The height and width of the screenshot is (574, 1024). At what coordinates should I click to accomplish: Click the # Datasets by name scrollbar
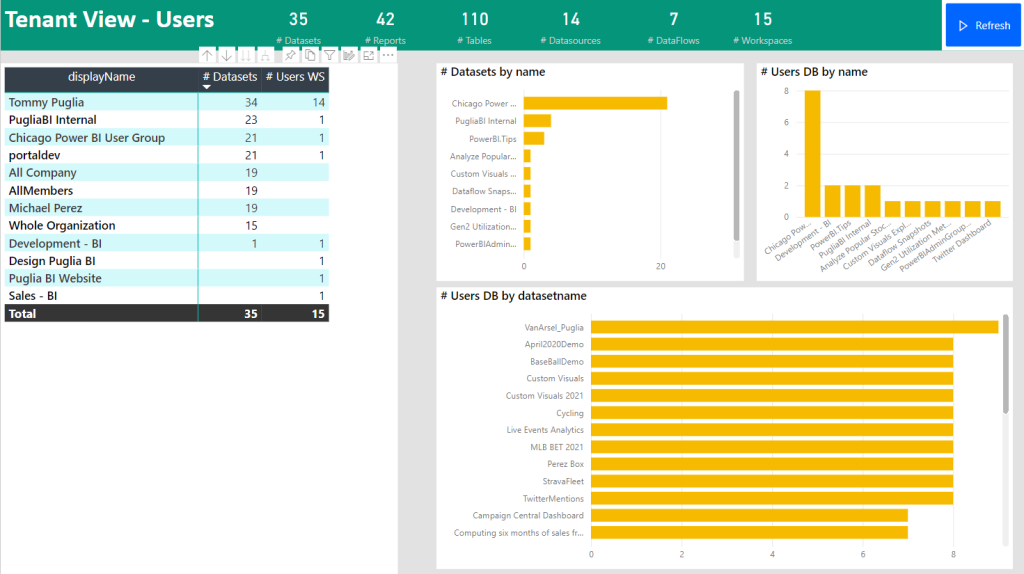pyautogui.click(x=737, y=166)
